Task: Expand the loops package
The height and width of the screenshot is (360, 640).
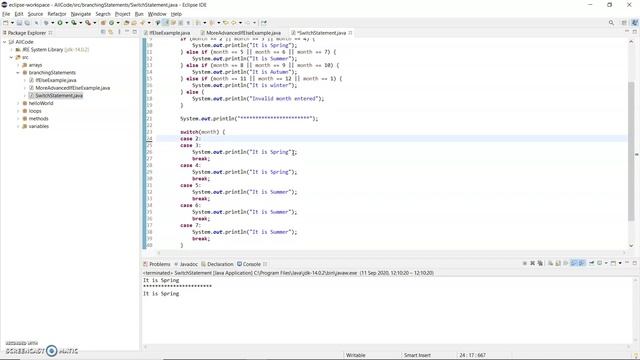Action: pos(18,111)
